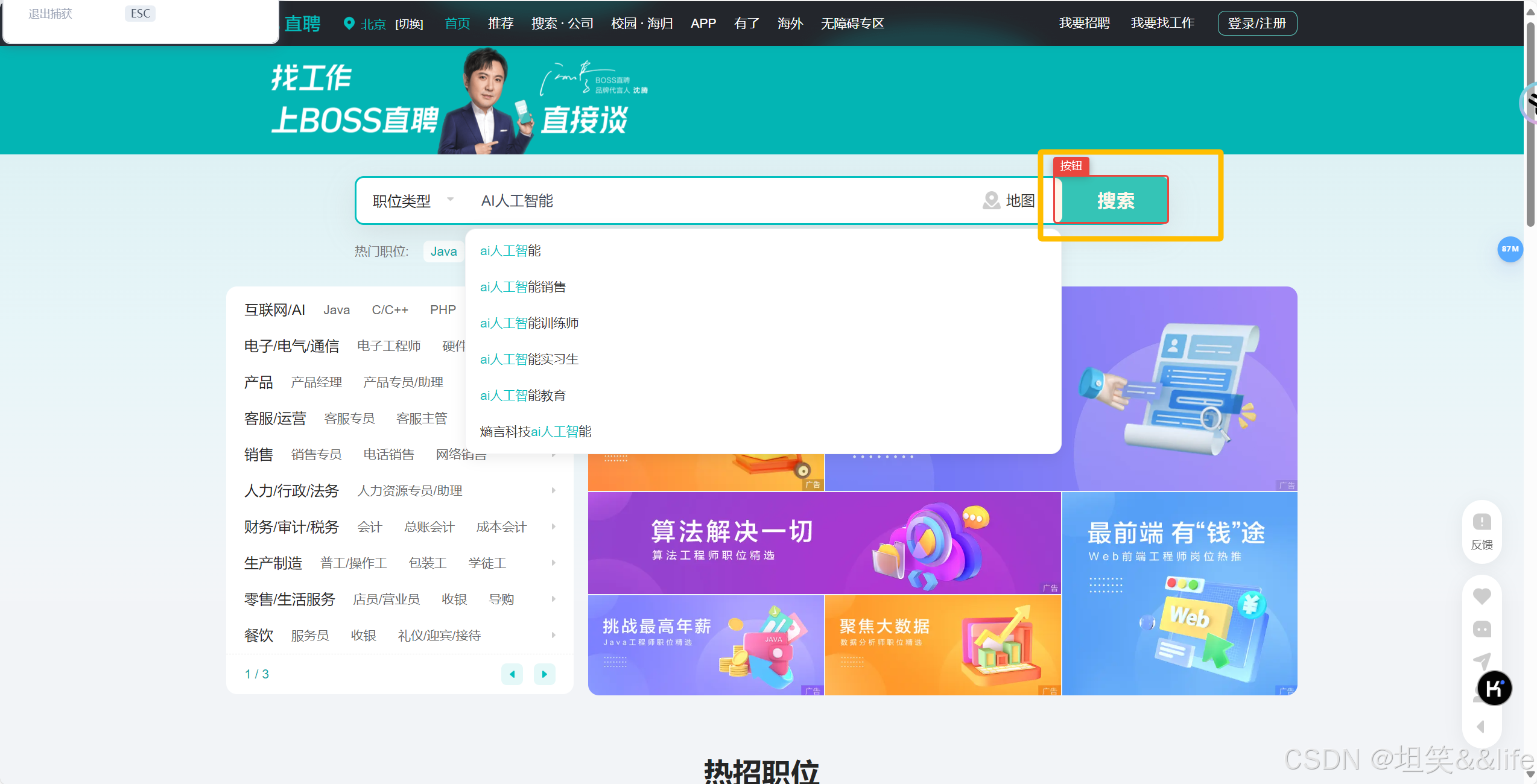Click the location pin icon beside 北京
1537x784 pixels.
[x=349, y=24]
